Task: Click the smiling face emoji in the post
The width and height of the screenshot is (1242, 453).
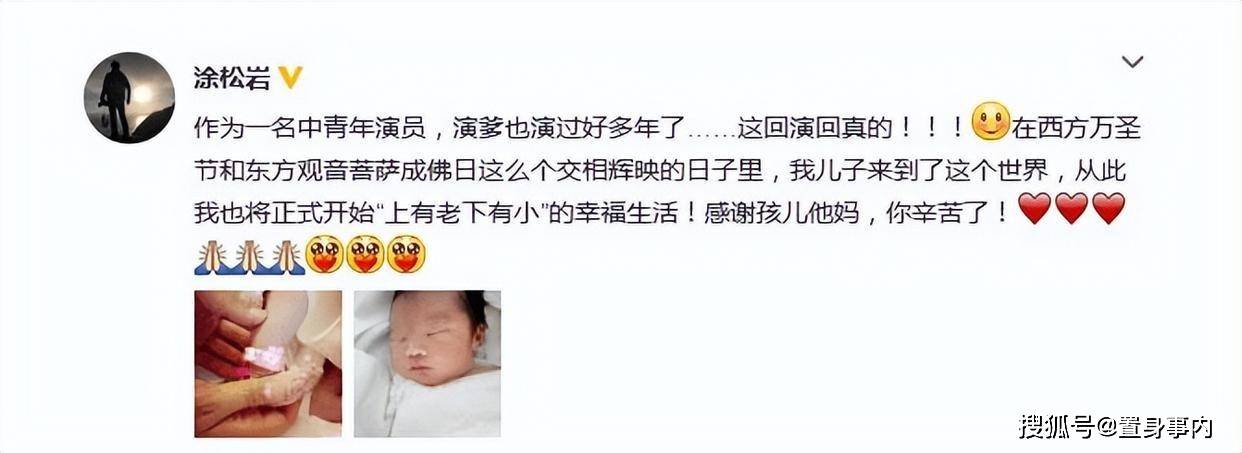Action: [x=991, y=123]
